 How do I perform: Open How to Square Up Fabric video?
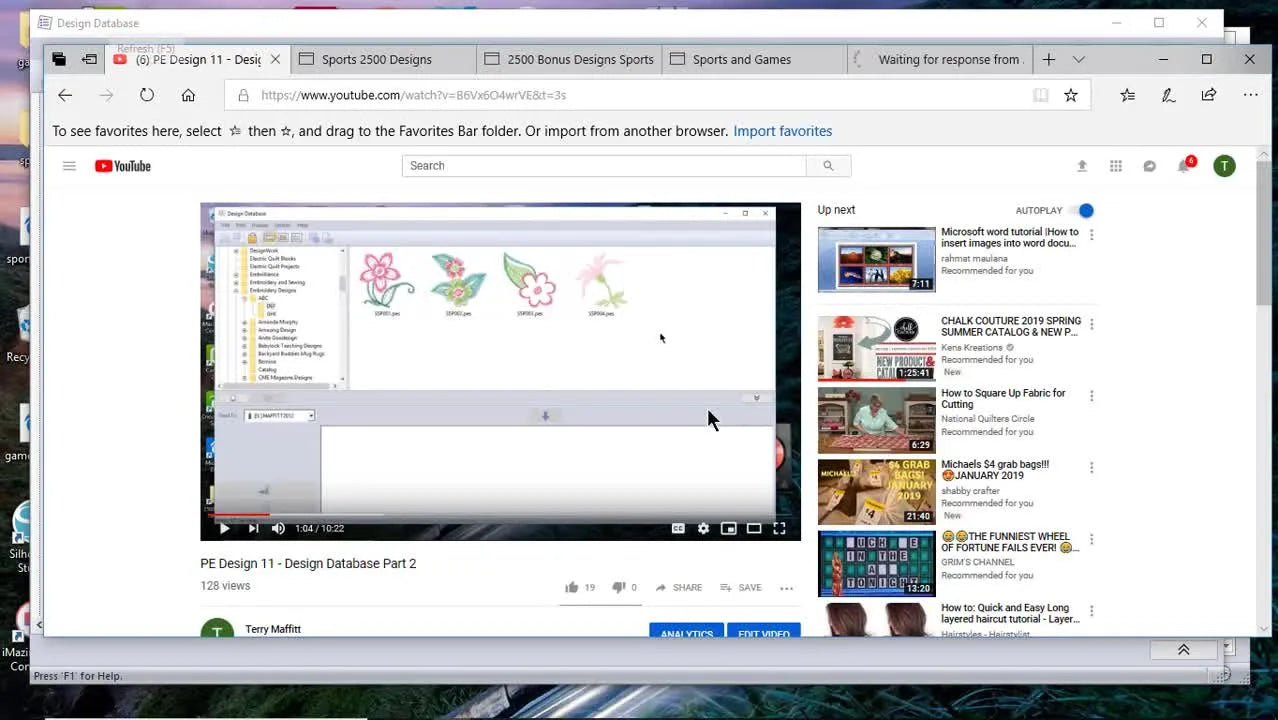click(876, 420)
